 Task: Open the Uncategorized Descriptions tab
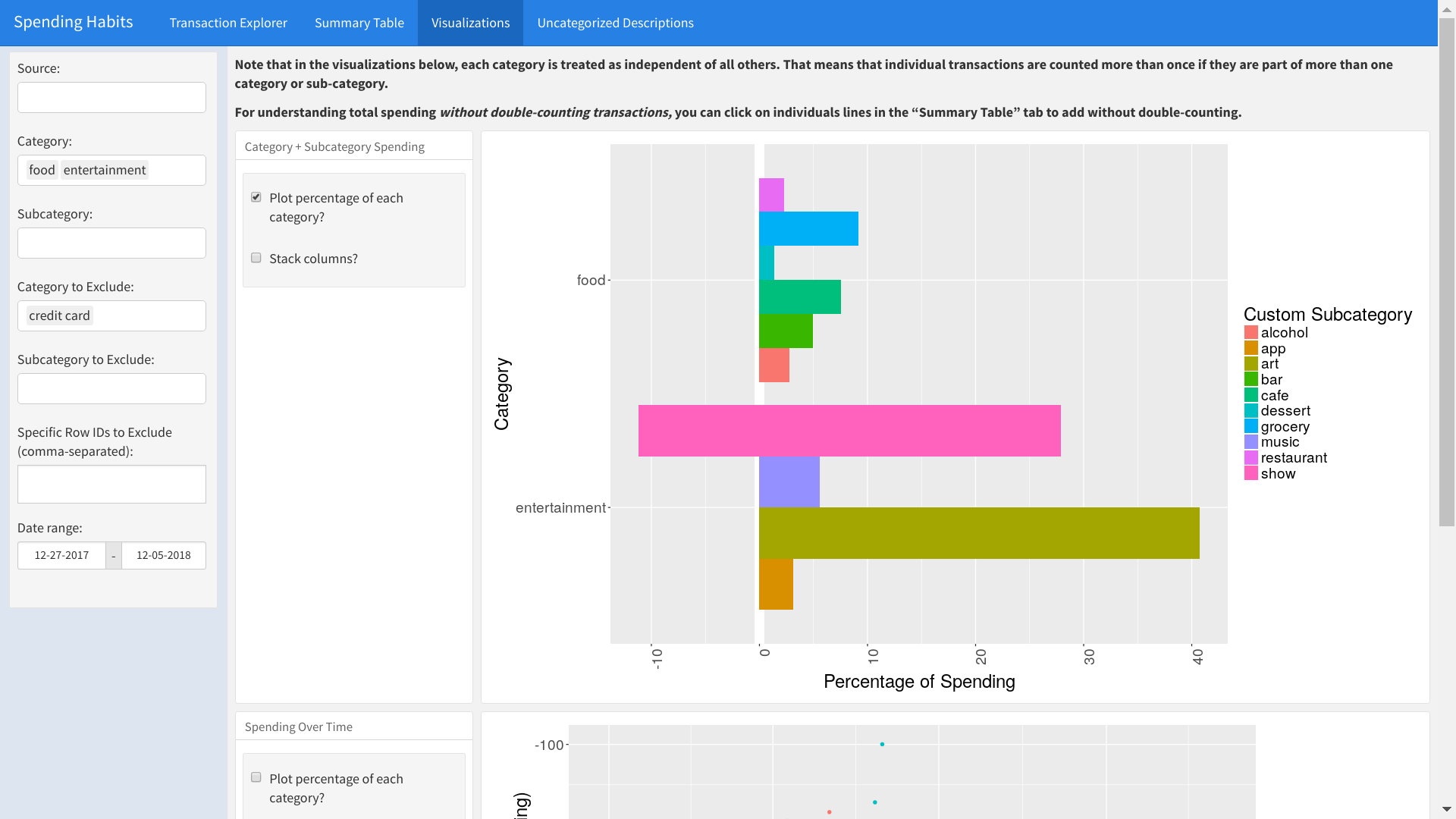(615, 23)
